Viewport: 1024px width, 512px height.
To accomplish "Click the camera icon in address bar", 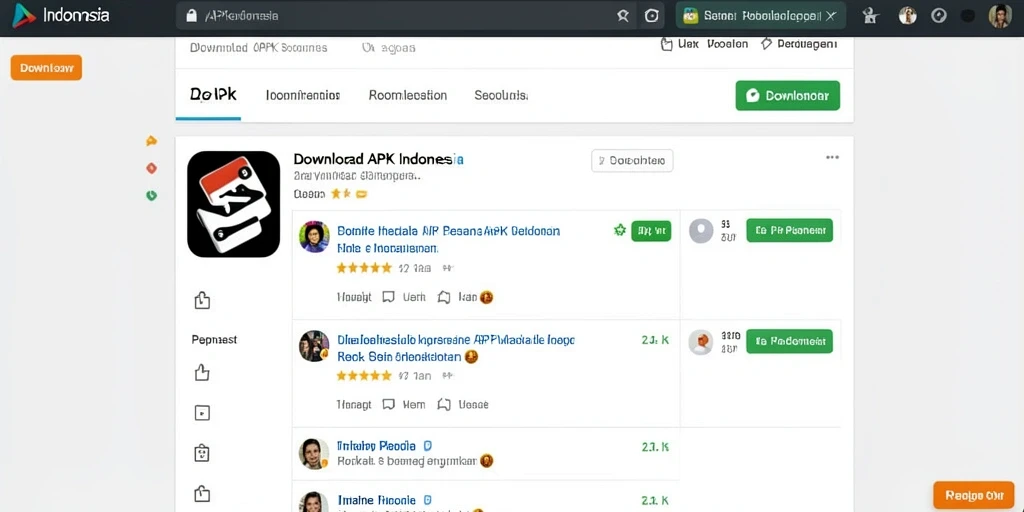I will pos(651,16).
